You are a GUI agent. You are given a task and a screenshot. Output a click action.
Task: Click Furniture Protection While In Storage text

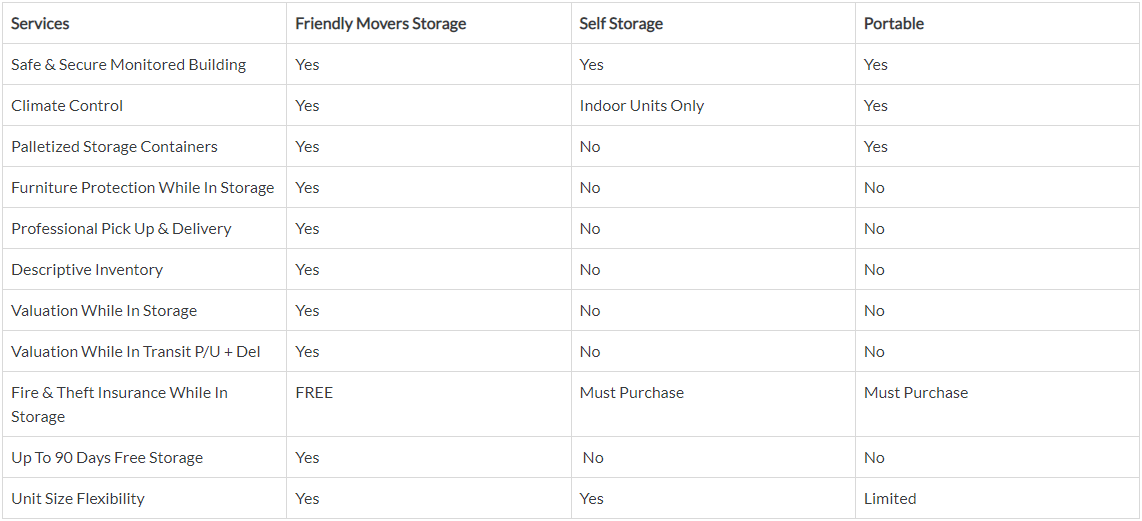(x=143, y=187)
